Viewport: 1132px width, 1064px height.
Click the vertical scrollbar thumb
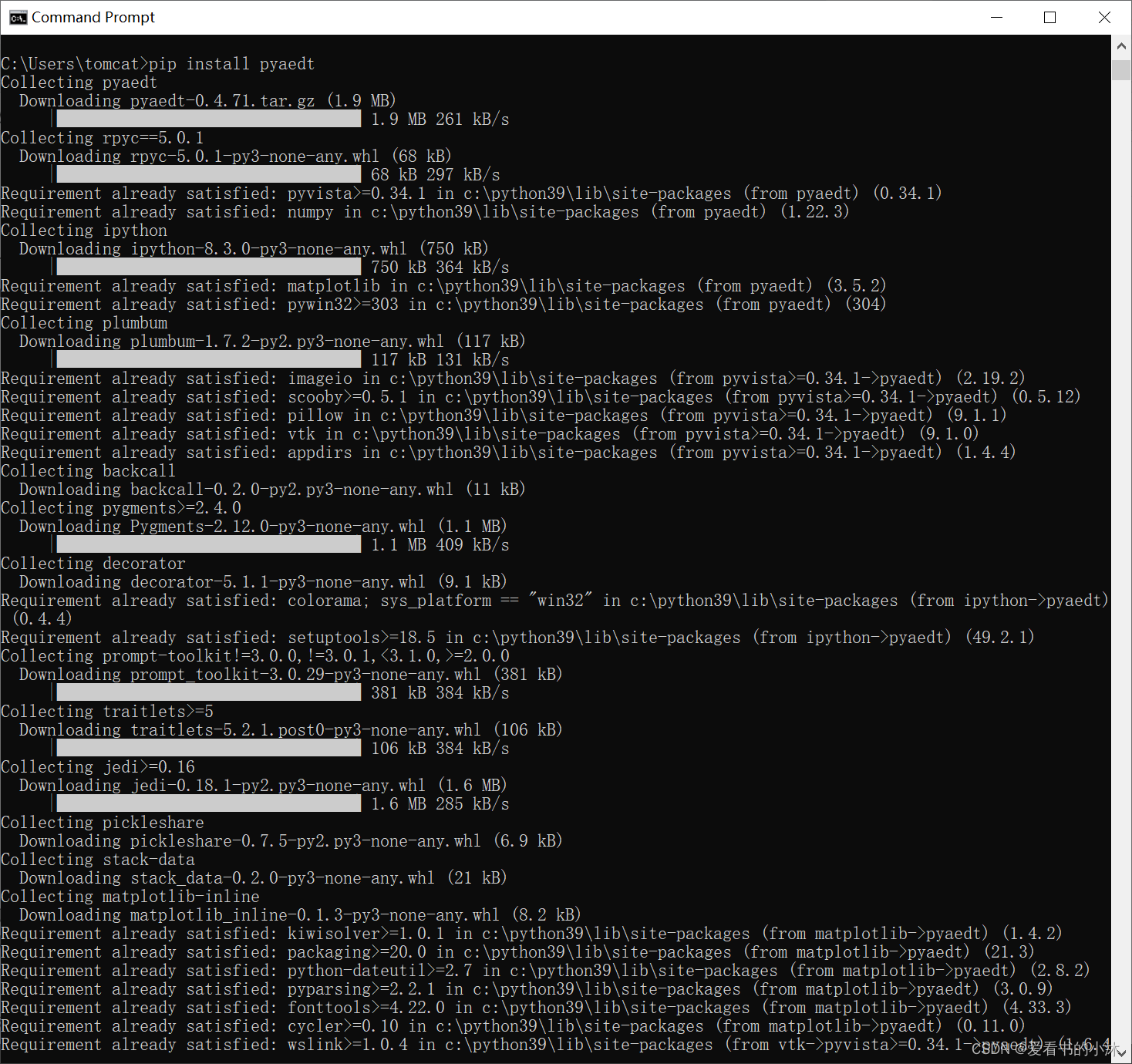click(x=1121, y=70)
